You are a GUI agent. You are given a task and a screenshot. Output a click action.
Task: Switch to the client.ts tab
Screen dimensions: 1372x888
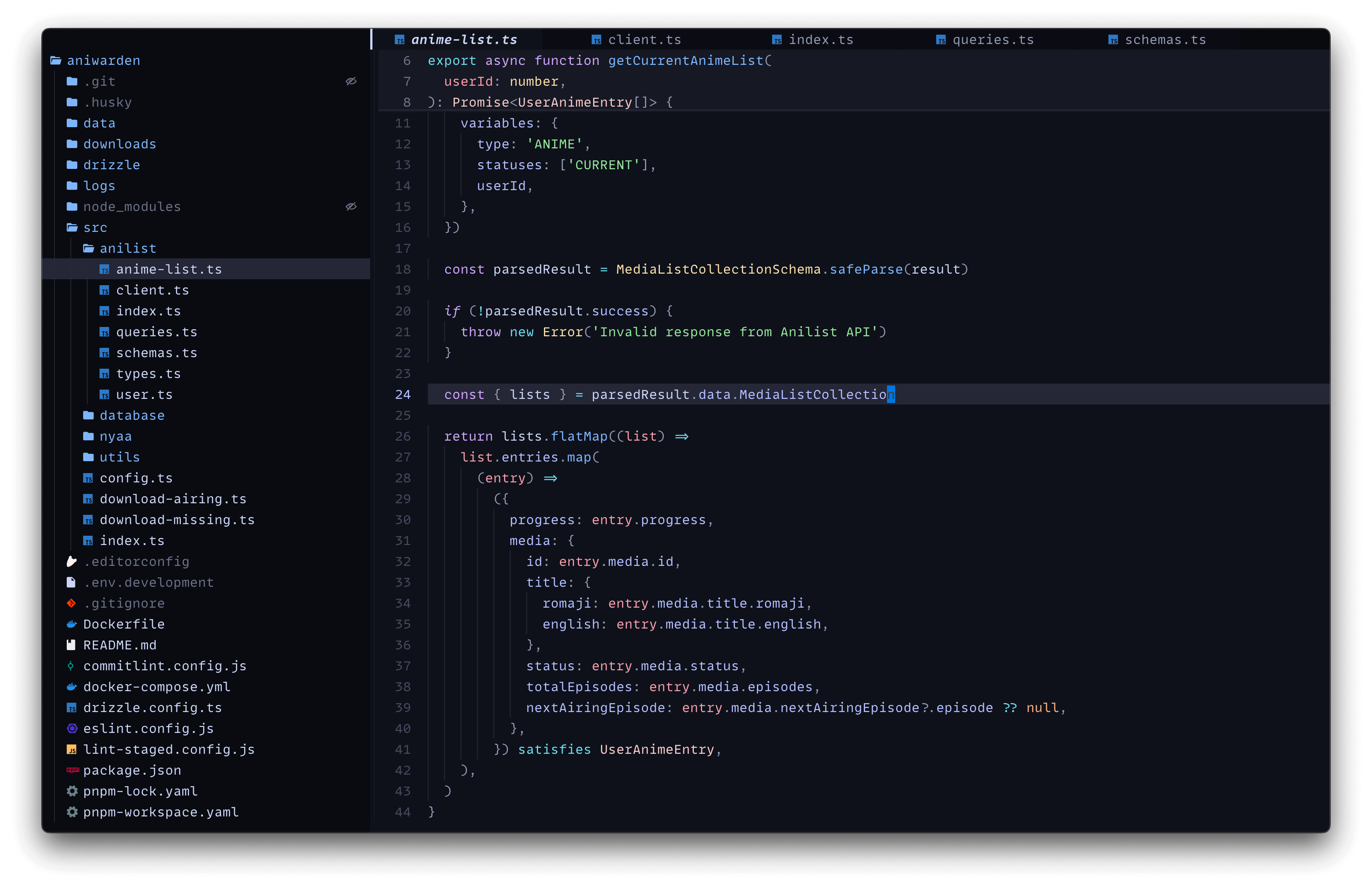[x=636, y=40]
